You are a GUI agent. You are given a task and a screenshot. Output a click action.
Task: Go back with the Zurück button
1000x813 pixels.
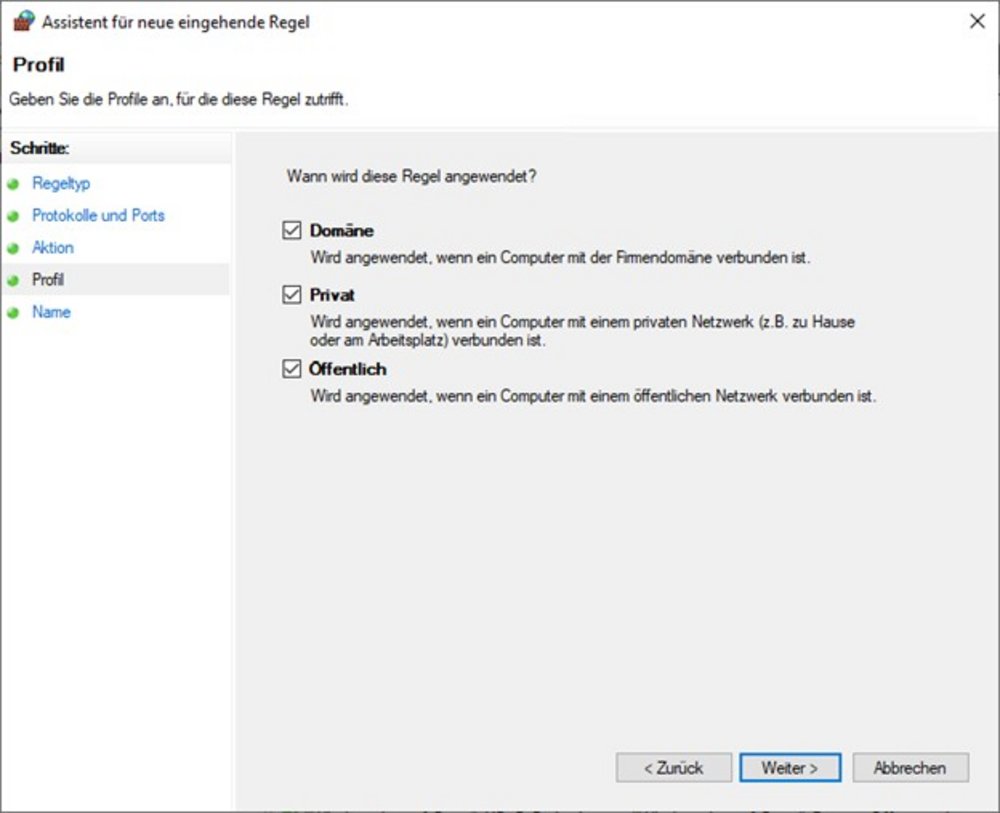coord(673,768)
